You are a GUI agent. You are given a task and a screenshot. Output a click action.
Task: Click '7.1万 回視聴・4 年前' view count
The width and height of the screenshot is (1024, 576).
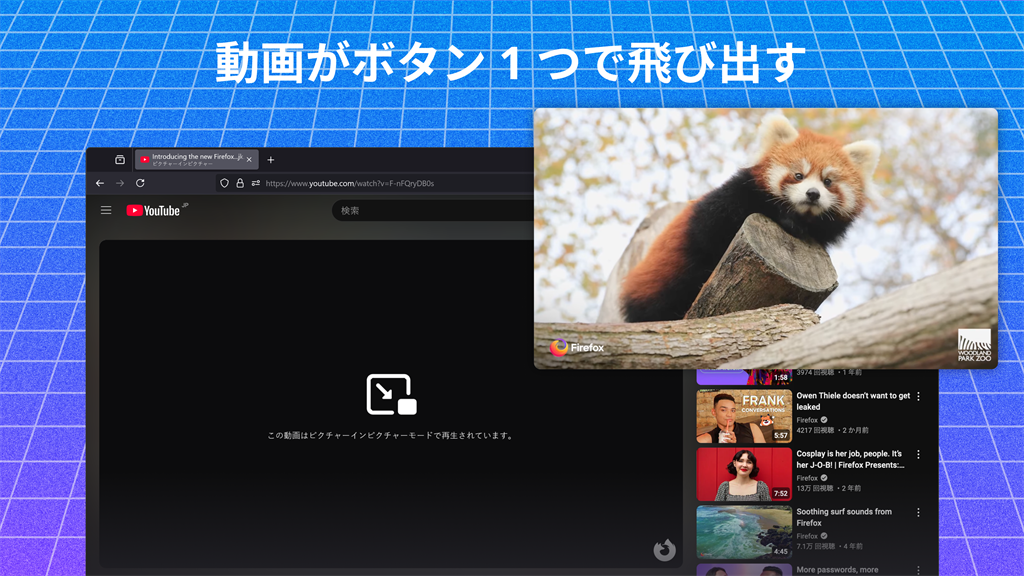[x=829, y=547]
